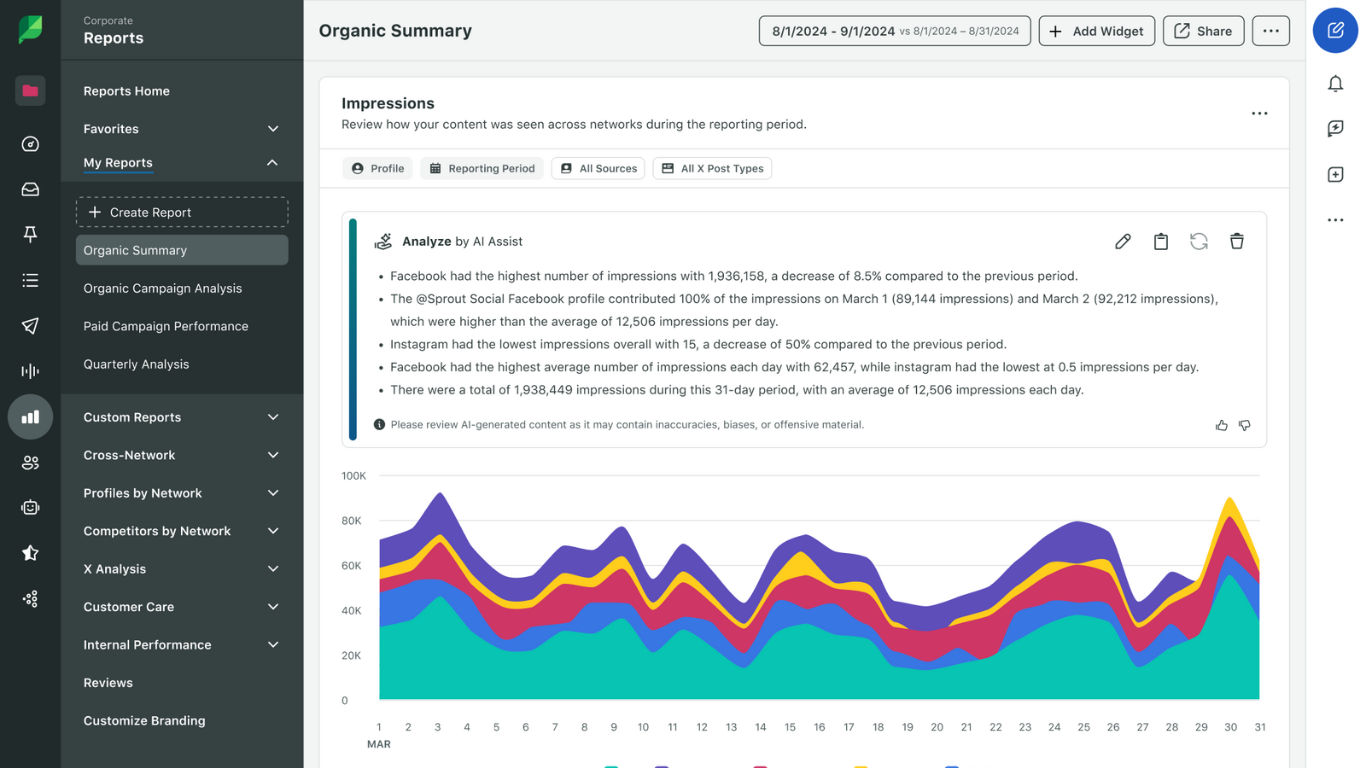The image size is (1366, 768).
Task: Collapse the My Reports section
Action: pos(272,163)
